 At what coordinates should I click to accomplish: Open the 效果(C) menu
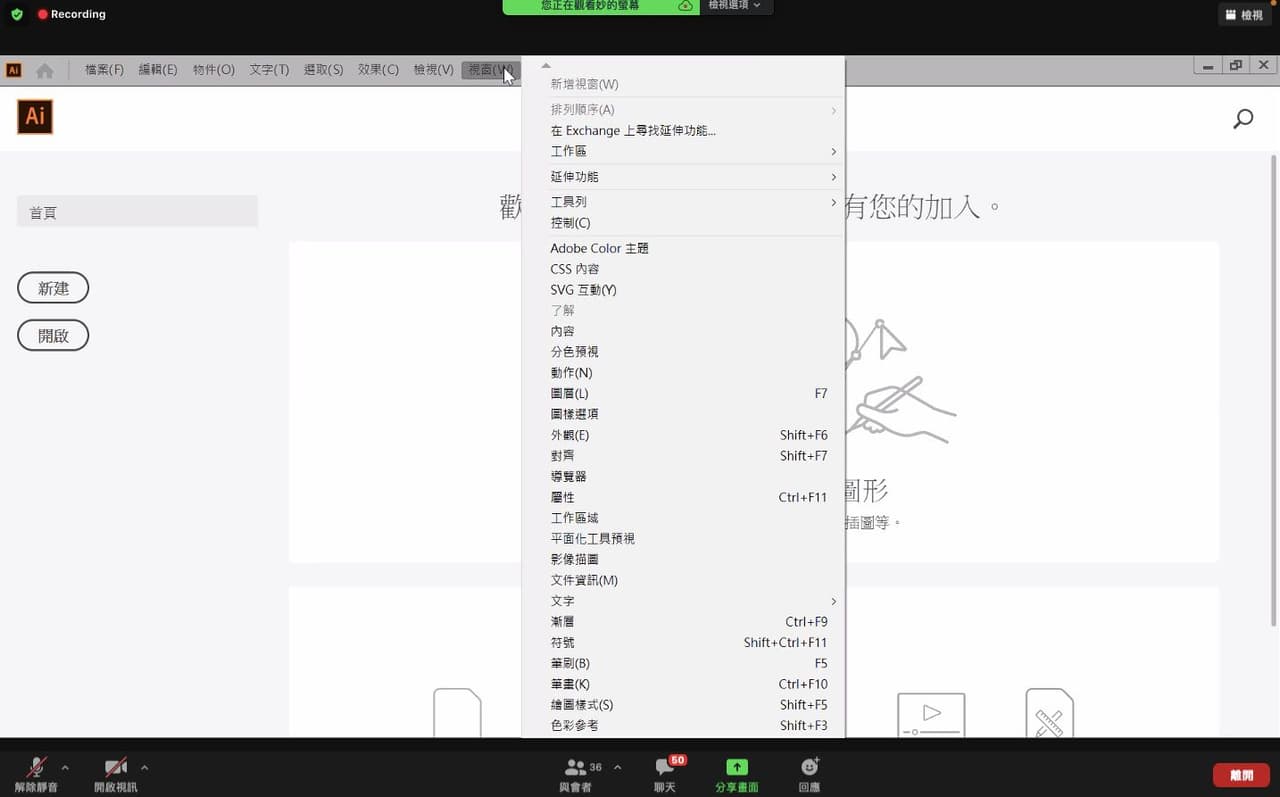tap(378, 70)
